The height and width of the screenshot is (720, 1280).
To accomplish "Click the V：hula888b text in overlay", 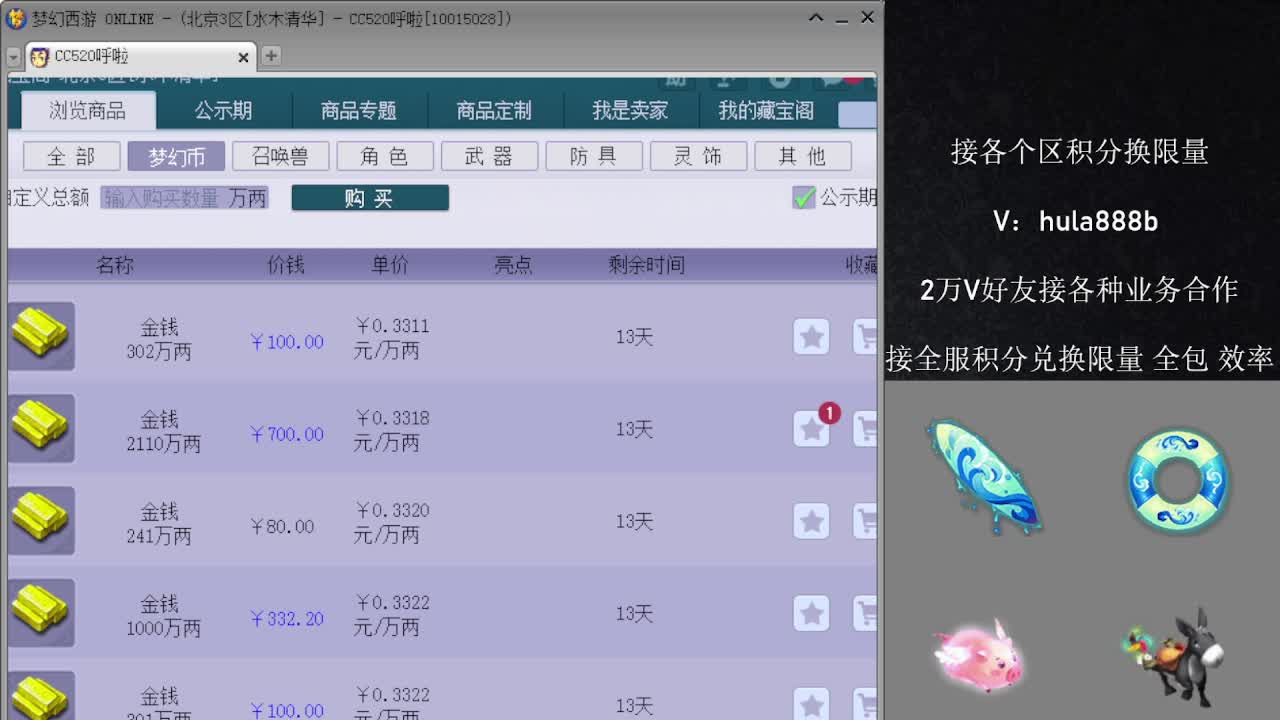I will [1076, 221].
